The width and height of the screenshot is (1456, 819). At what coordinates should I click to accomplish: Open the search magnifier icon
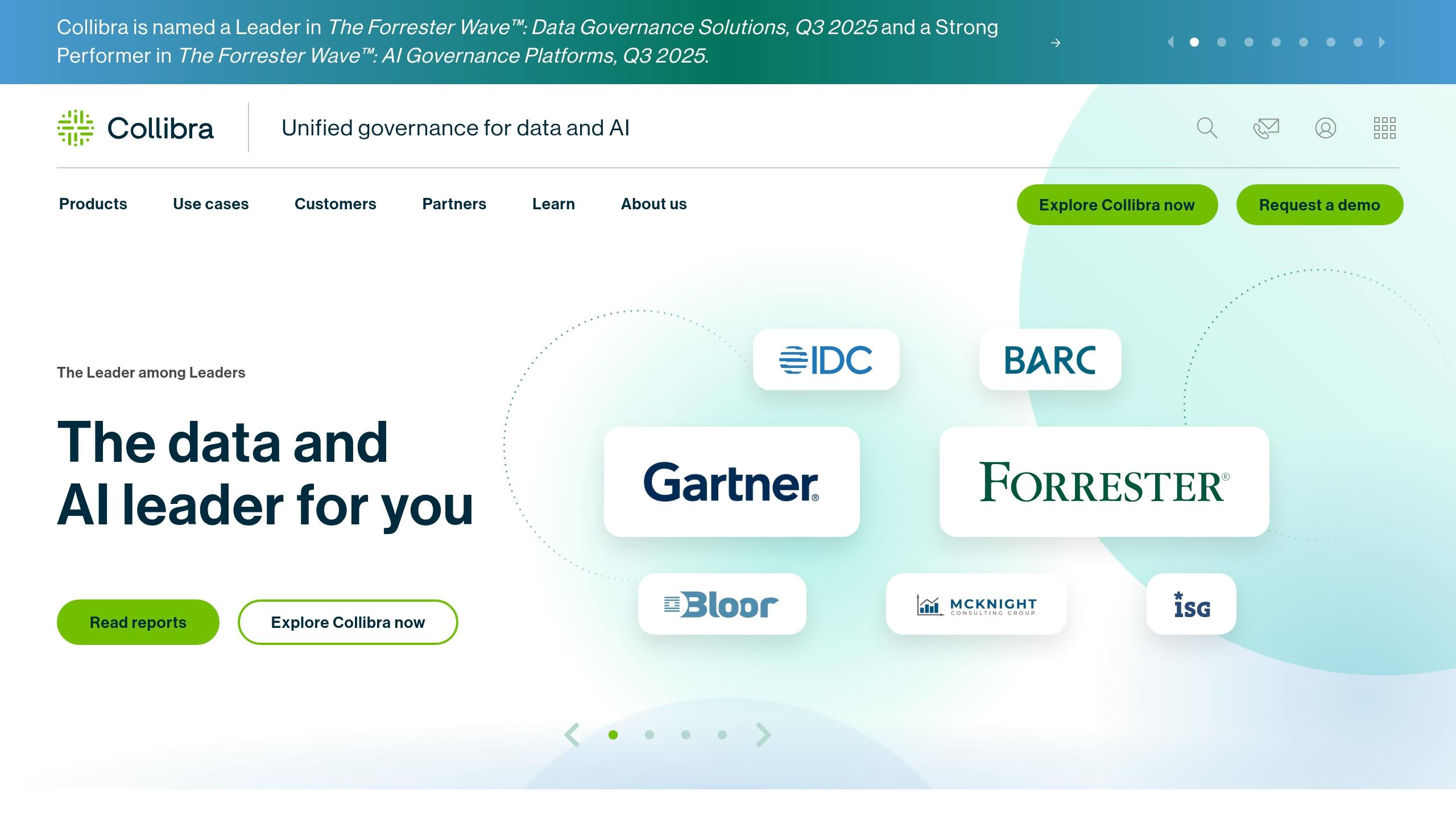(1206, 128)
